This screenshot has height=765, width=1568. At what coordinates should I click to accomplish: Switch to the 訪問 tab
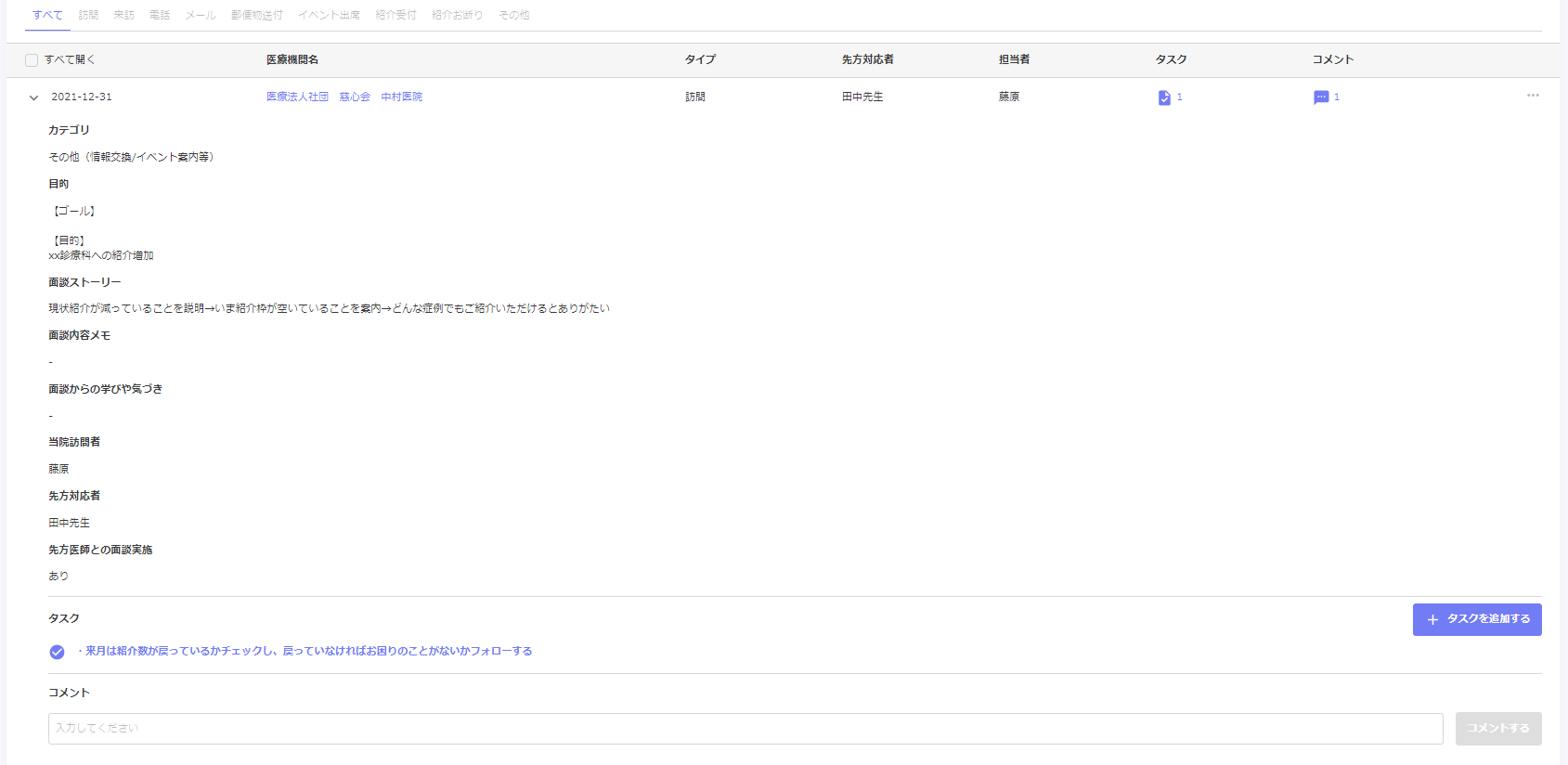tap(88, 15)
